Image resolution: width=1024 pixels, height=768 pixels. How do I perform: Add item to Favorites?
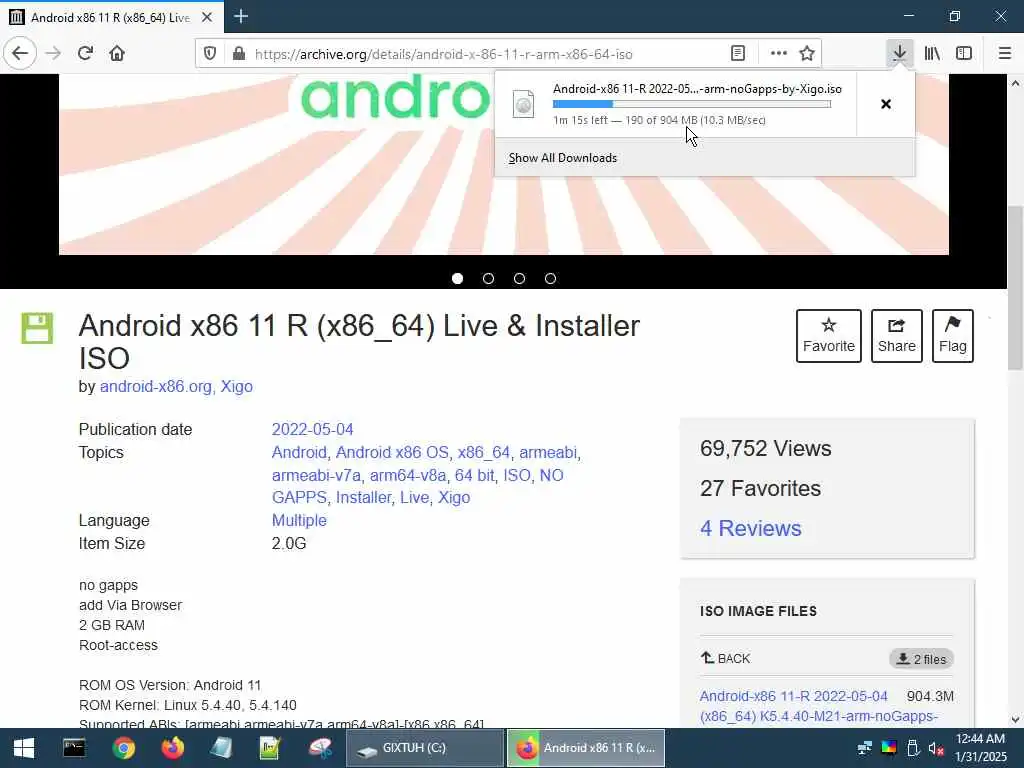[x=829, y=336]
